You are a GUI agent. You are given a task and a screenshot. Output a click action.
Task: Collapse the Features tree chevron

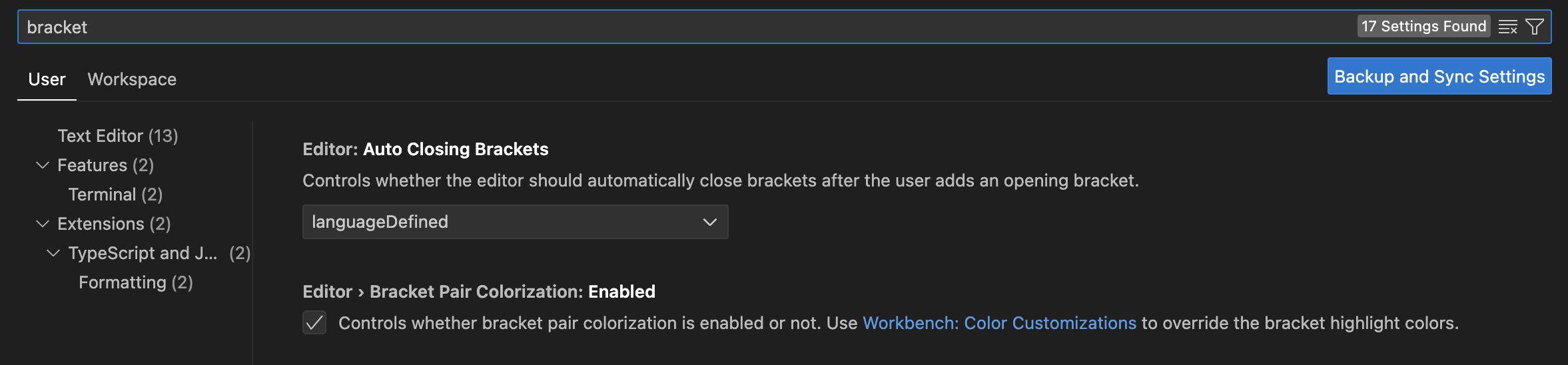pos(43,165)
